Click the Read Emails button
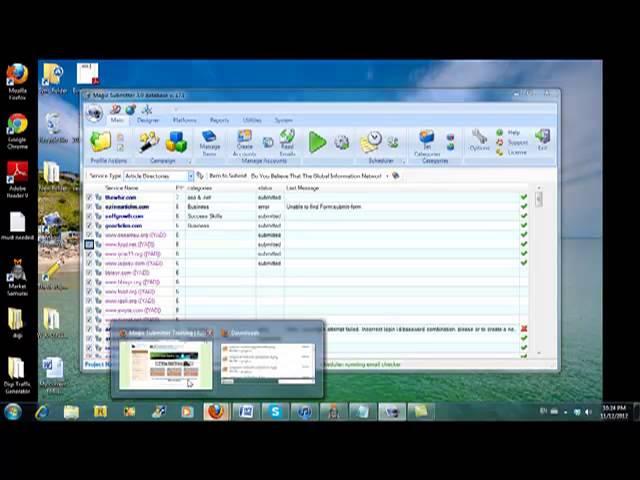 coord(287,143)
